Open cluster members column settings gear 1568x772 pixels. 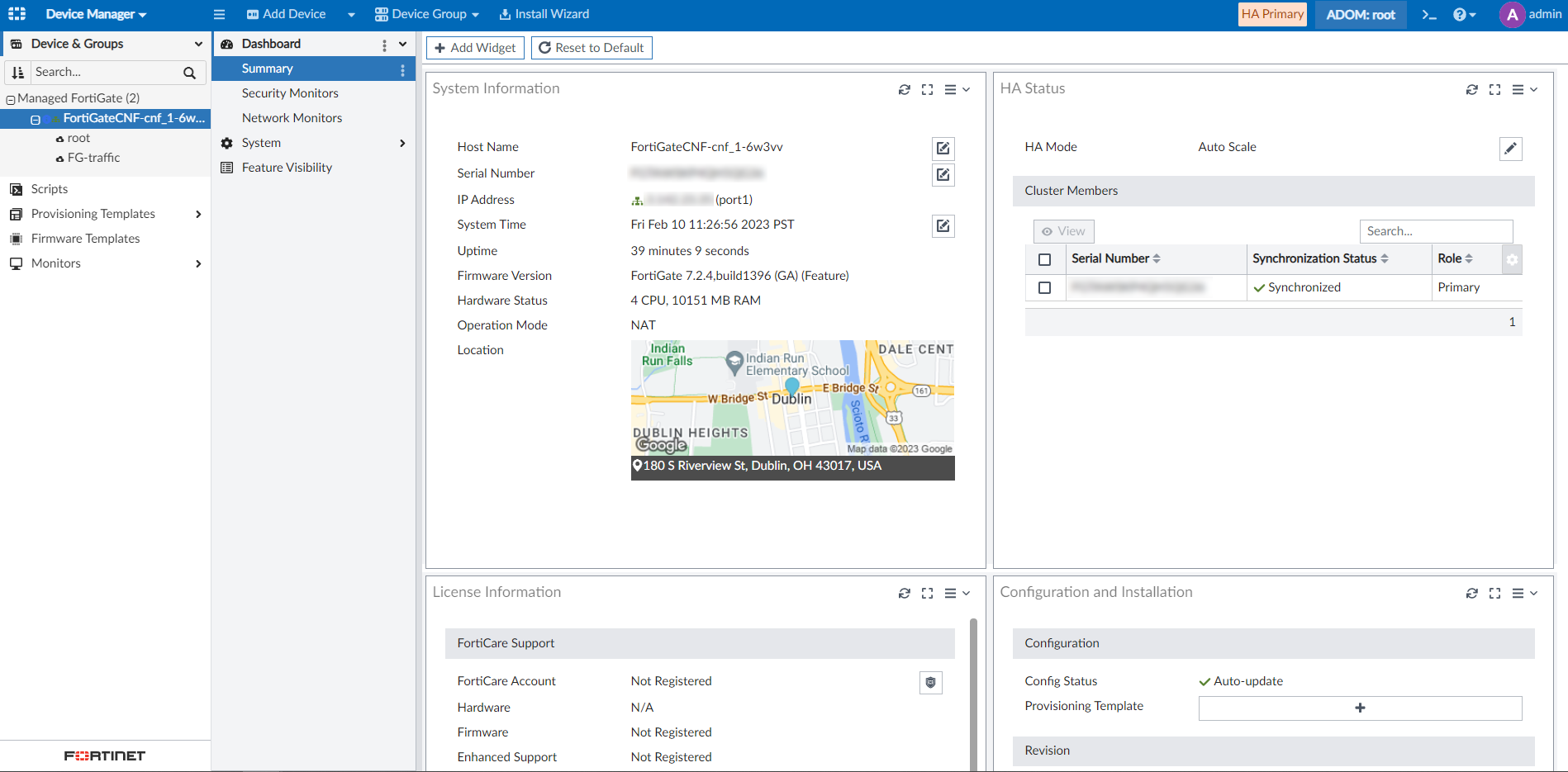[x=1512, y=259]
